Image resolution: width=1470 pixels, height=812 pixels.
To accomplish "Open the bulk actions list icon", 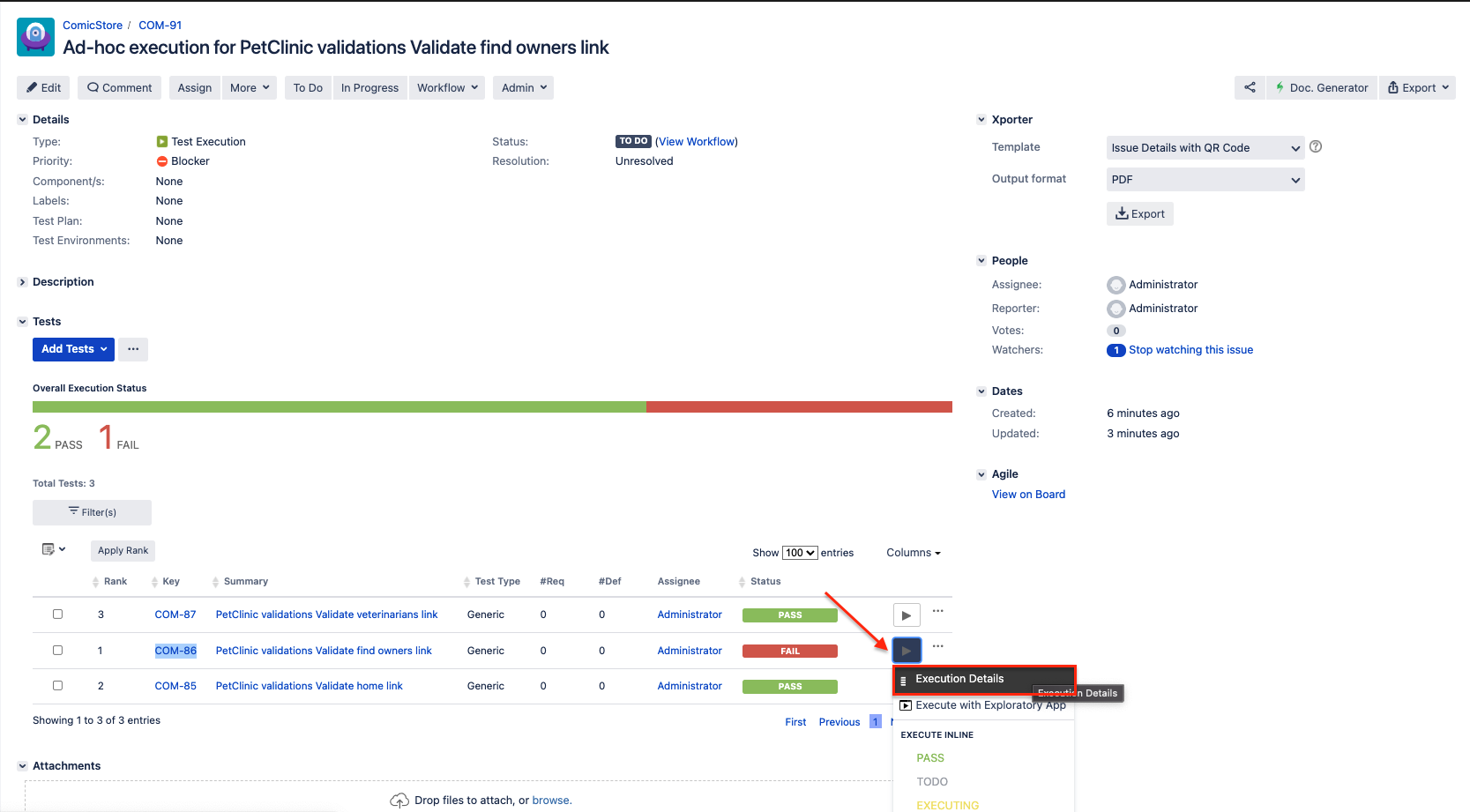I will [54, 549].
